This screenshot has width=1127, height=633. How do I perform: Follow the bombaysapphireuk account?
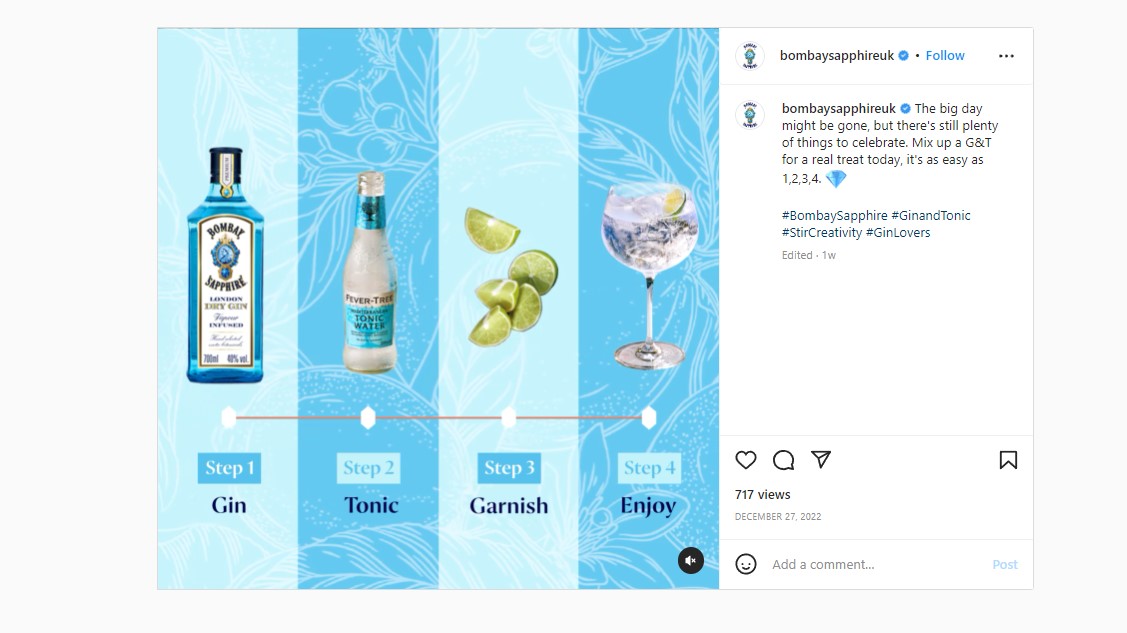[944, 55]
